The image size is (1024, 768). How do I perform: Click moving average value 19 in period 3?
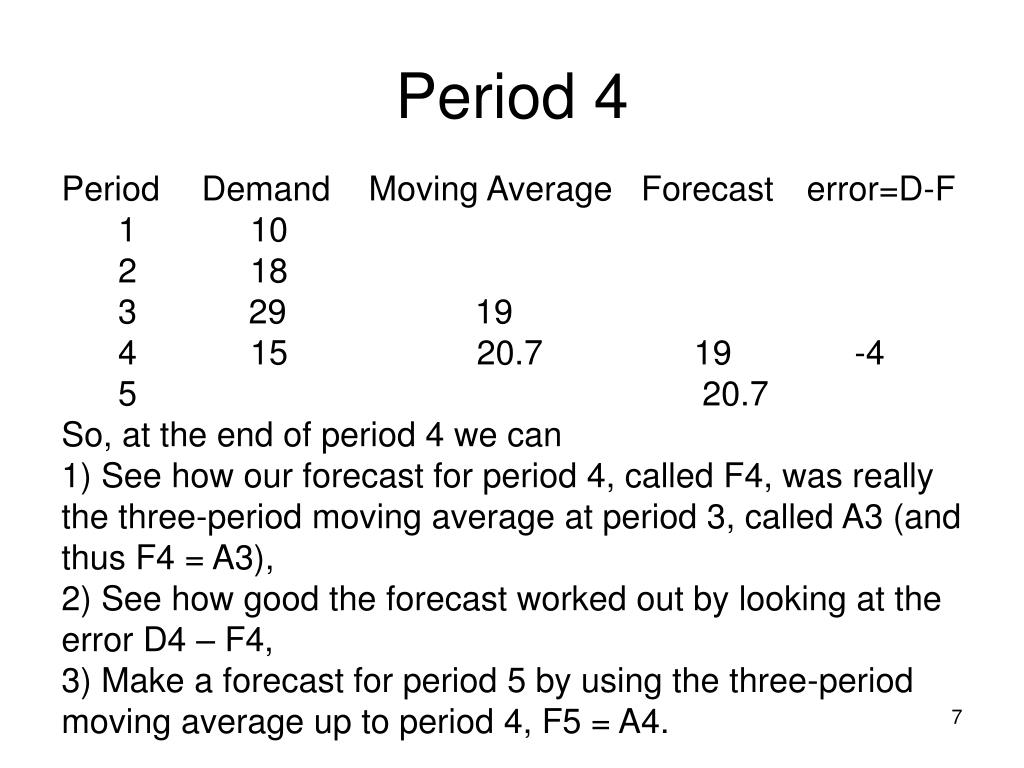(x=494, y=312)
